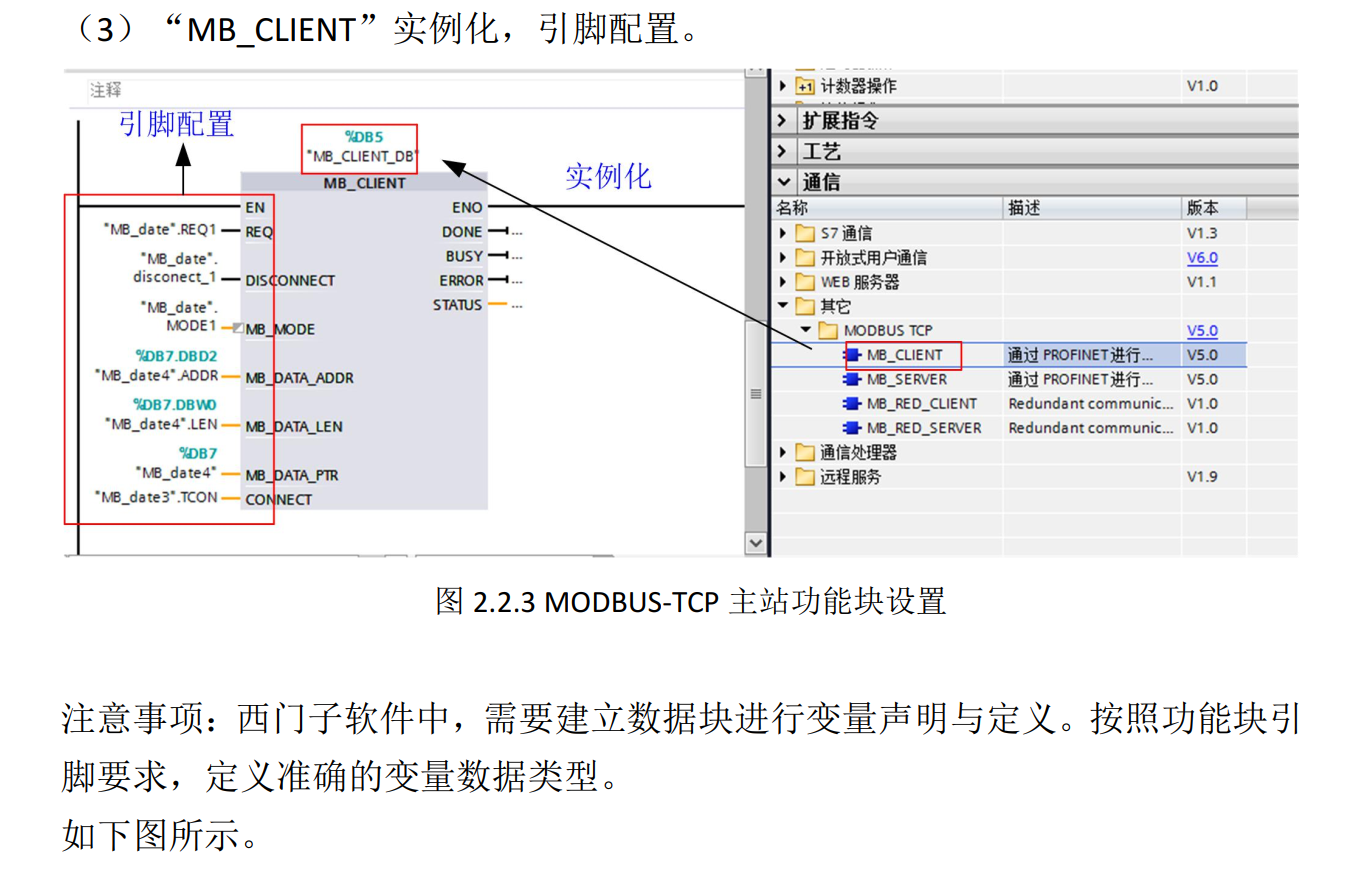The image size is (1348, 891).
Task: Click the 注释 comment field
Action: coord(414,90)
